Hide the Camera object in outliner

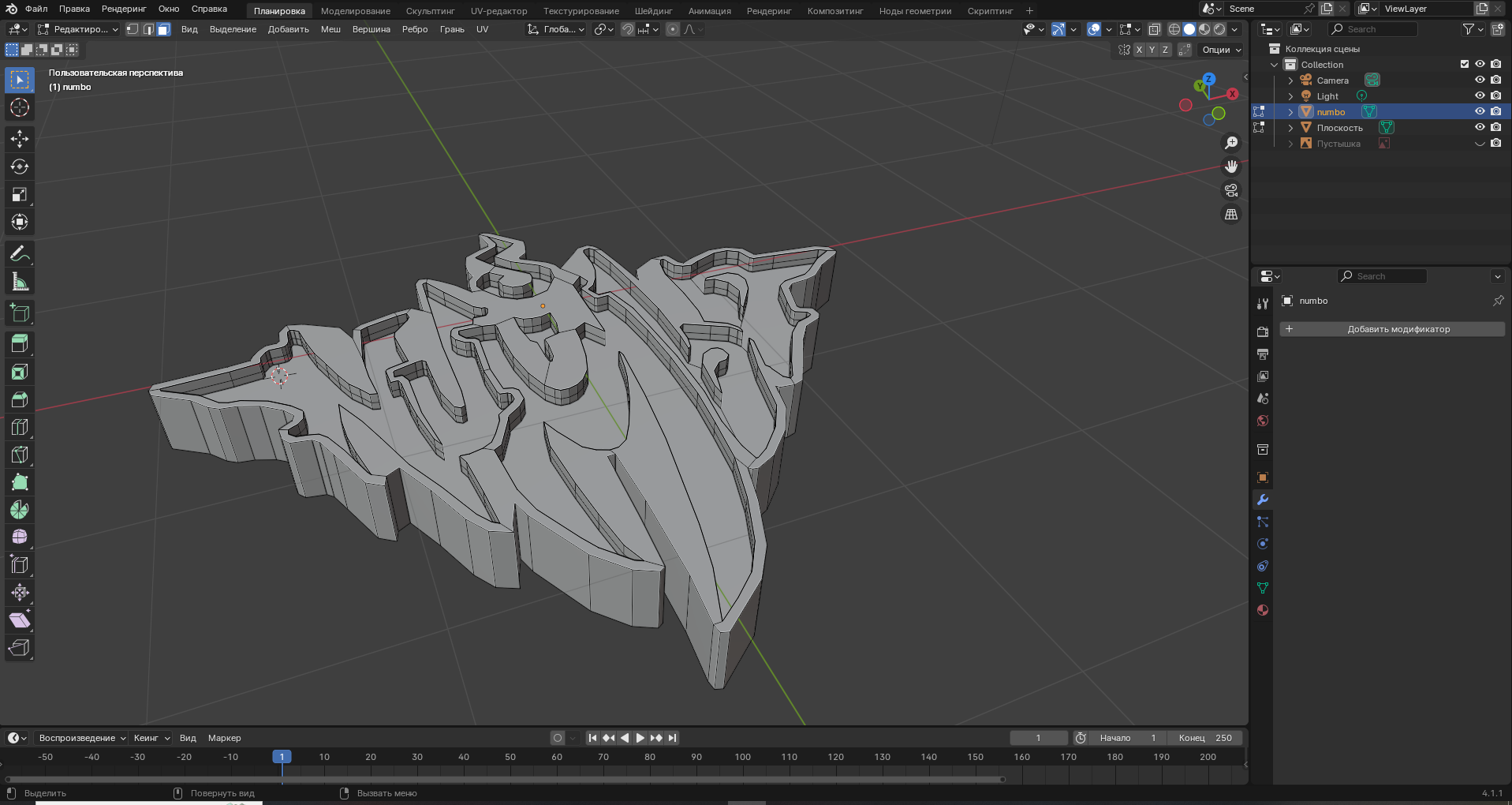[x=1480, y=80]
